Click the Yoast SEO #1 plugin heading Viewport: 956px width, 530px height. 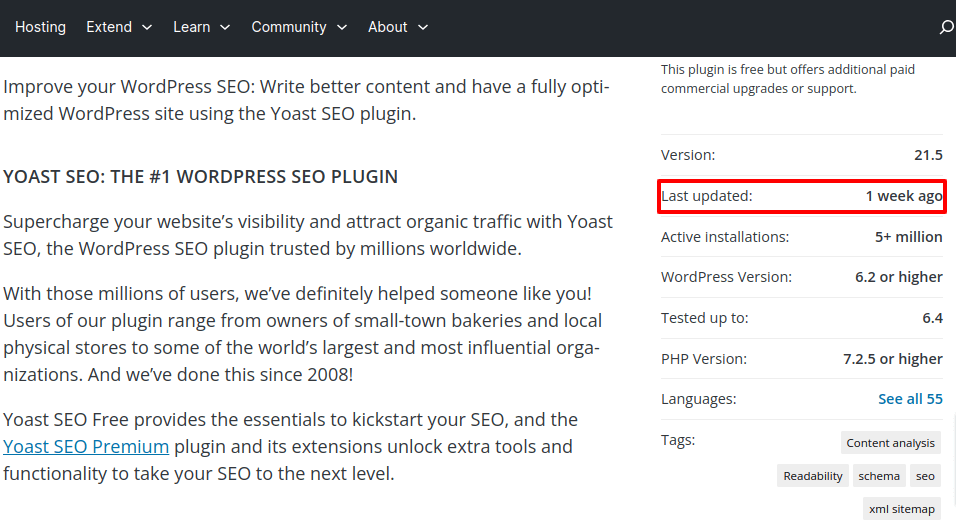click(x=200, y=177)
